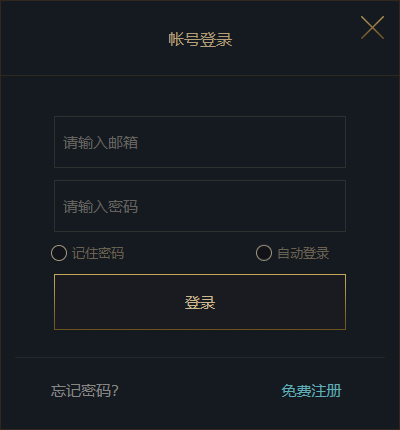Screen dimensions: 400x430
Task: Focus the 请输入密码 password field
Action: [200, 206]
